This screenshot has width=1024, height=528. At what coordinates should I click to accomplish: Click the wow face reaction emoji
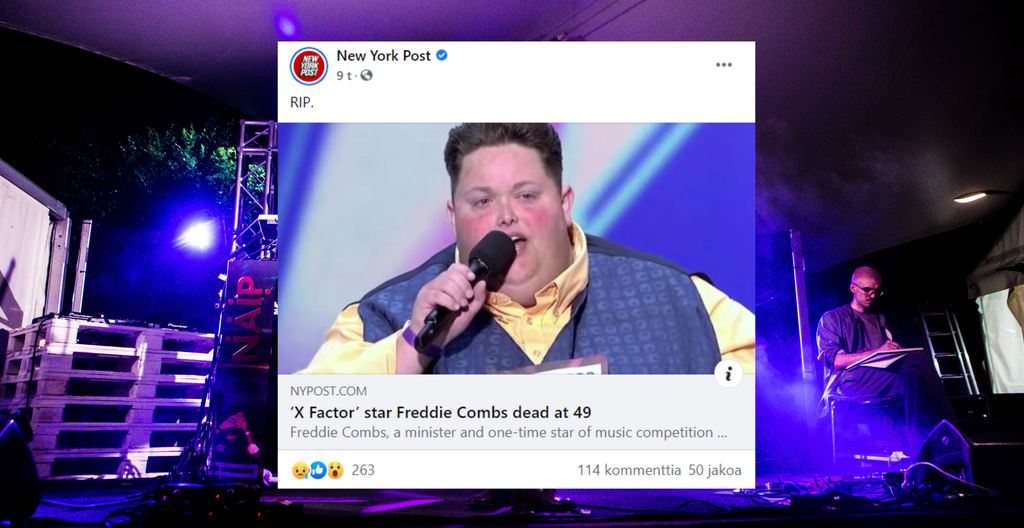(336, 470)
